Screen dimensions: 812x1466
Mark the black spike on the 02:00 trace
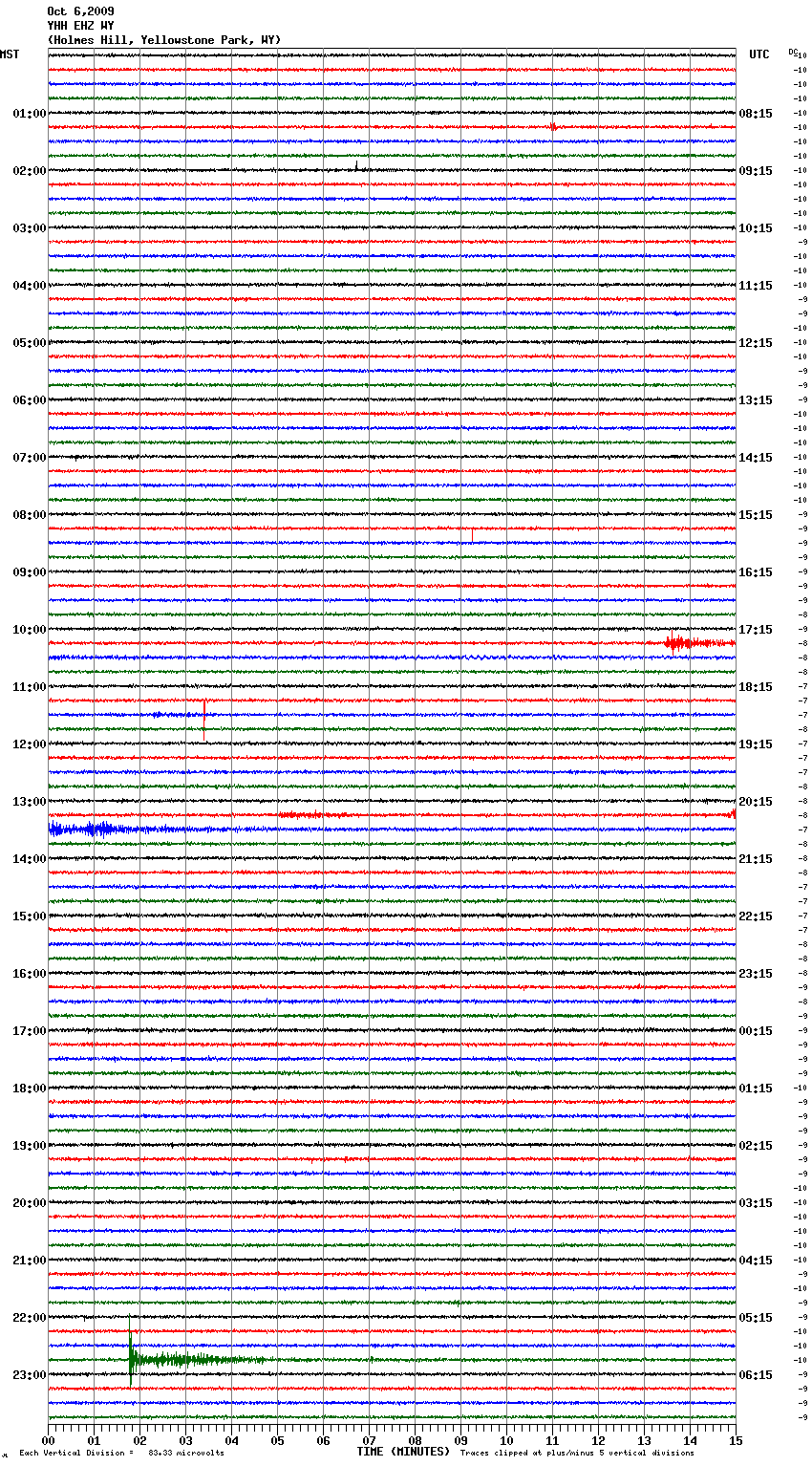[356, 166]
